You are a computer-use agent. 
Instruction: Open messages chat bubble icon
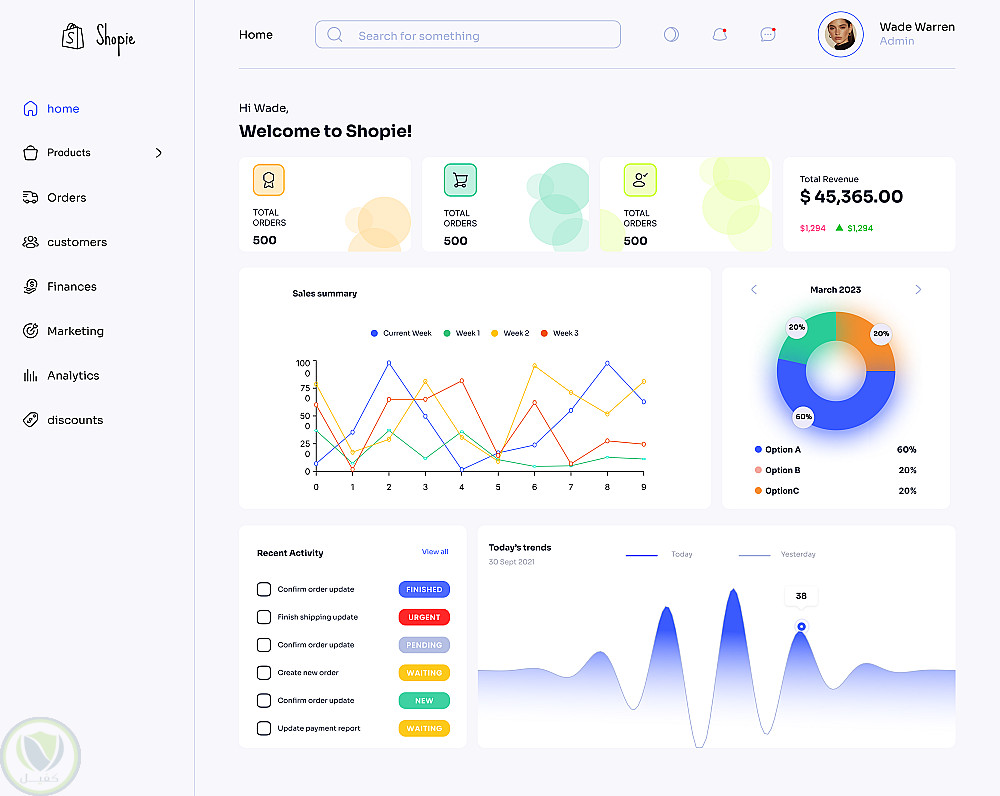pyautogui.click(x=768, y=34)
